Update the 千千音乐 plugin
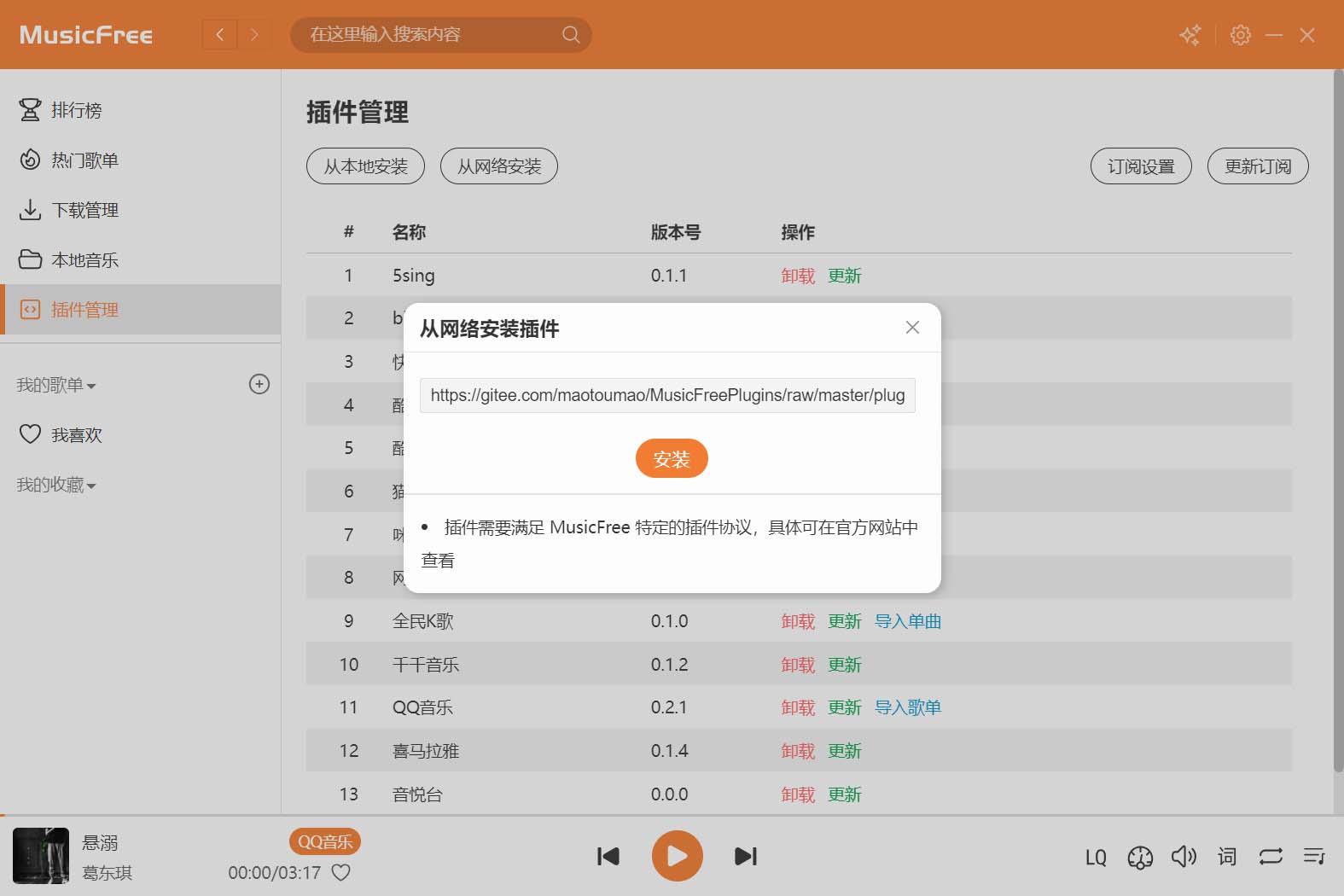The image size is (1344, 896). [845, 665]
